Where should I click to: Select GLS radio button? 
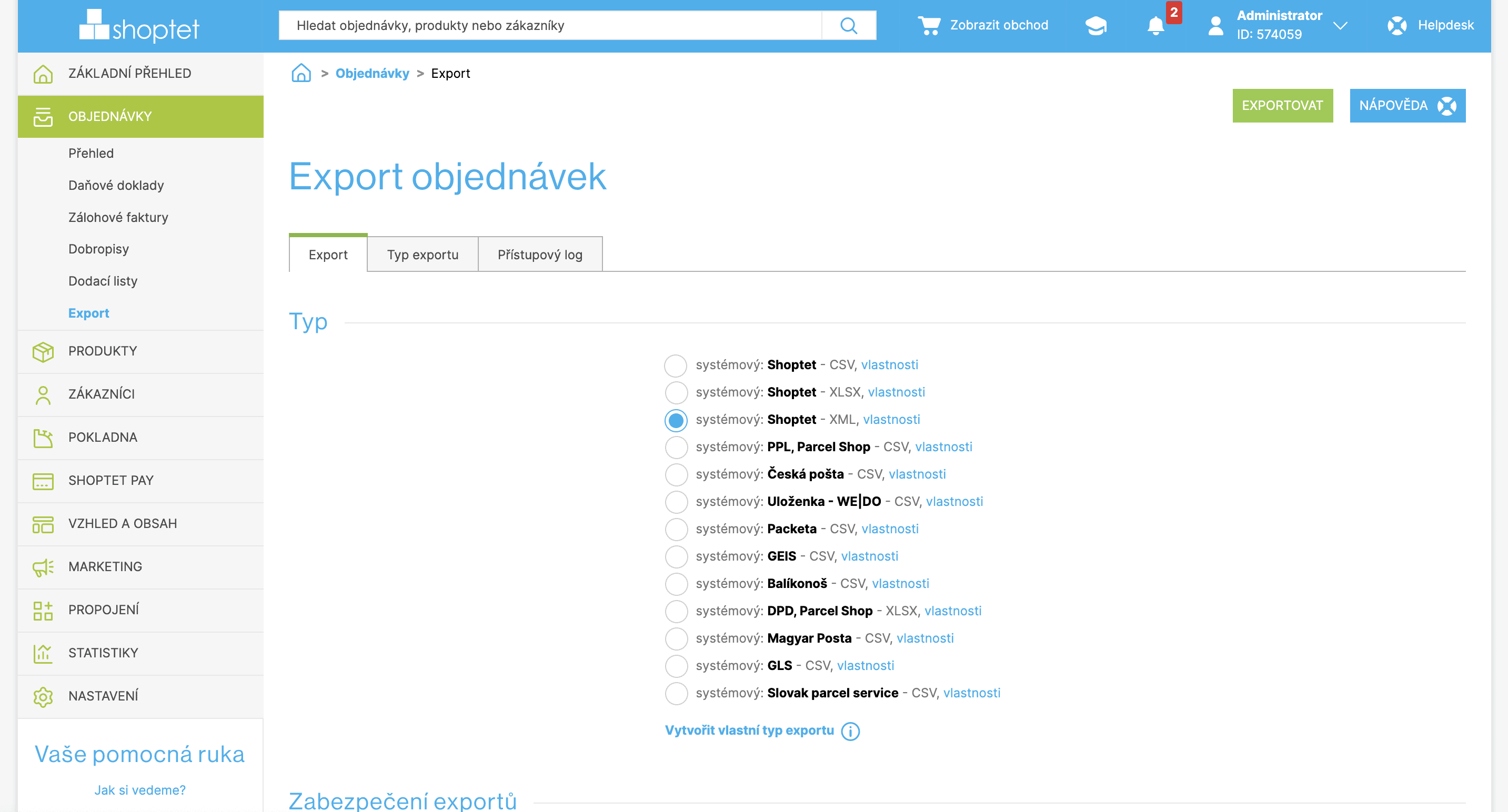(676, 666)
